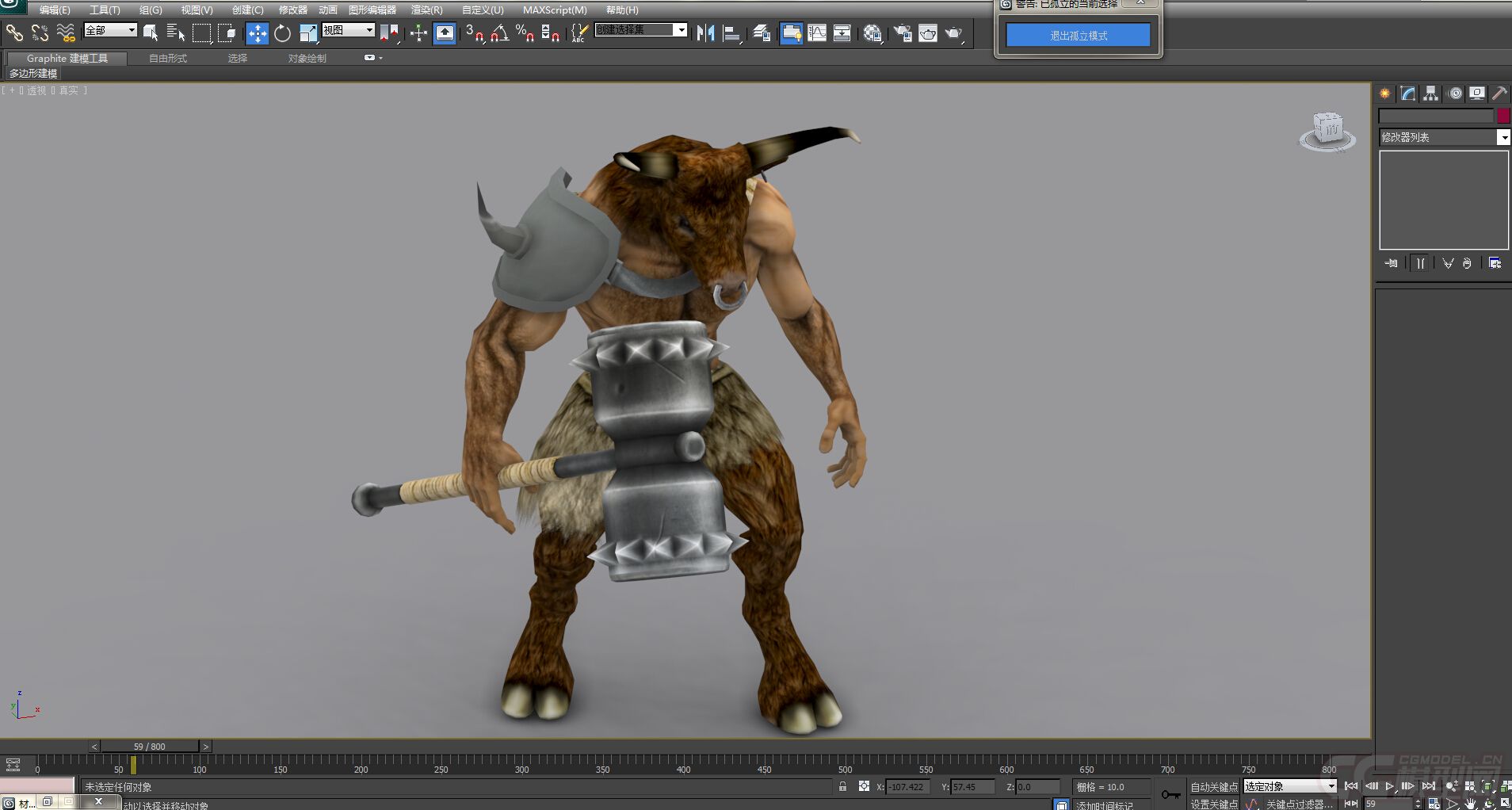Activate the Select Object tool

[x=151, y=32]
